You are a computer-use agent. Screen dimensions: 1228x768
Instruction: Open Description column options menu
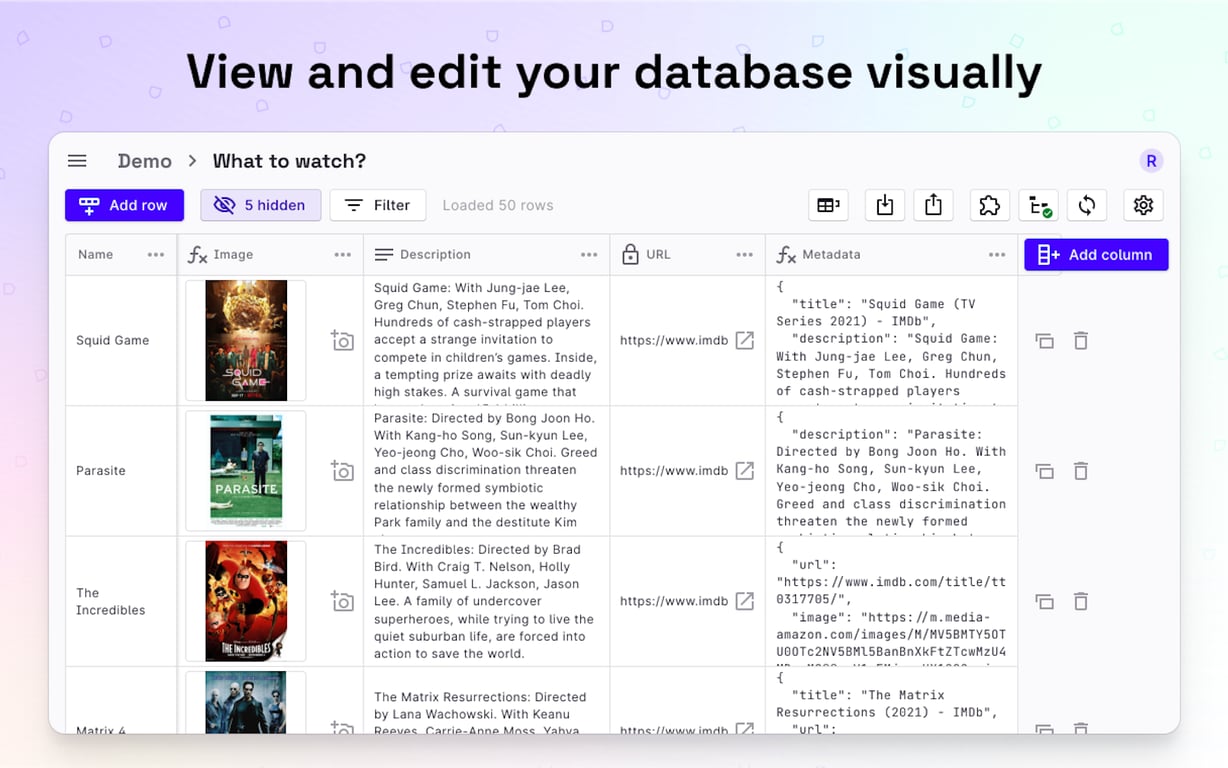pyautogui.click(x=589, y=255)
